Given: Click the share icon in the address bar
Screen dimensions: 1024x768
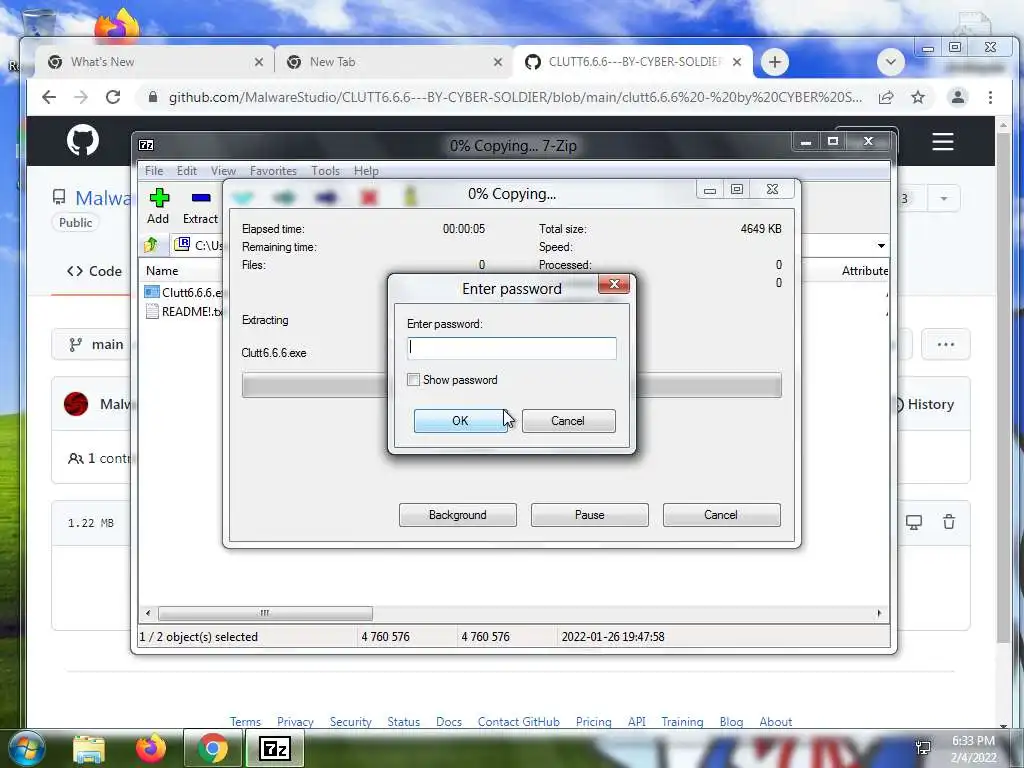Looking at the screenshot, I should tap(886, 97).
